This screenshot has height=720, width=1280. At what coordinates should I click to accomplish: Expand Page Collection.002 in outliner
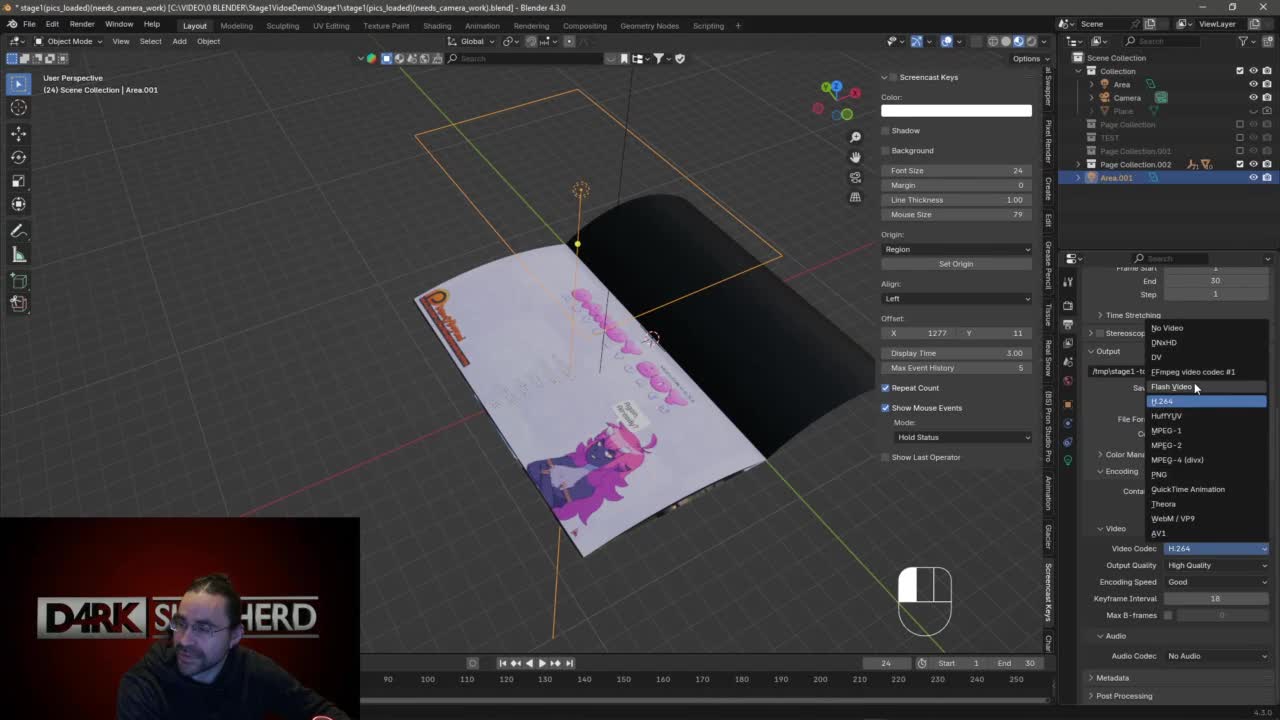click(x=1078, y=164)
